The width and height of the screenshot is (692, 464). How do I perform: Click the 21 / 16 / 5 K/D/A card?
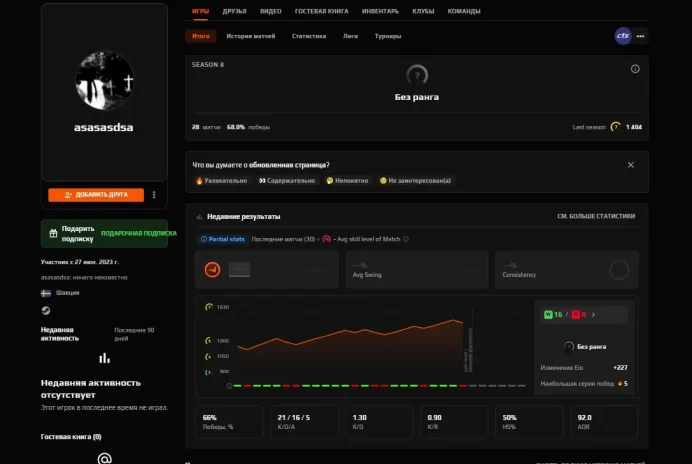(x=304, y=422)
